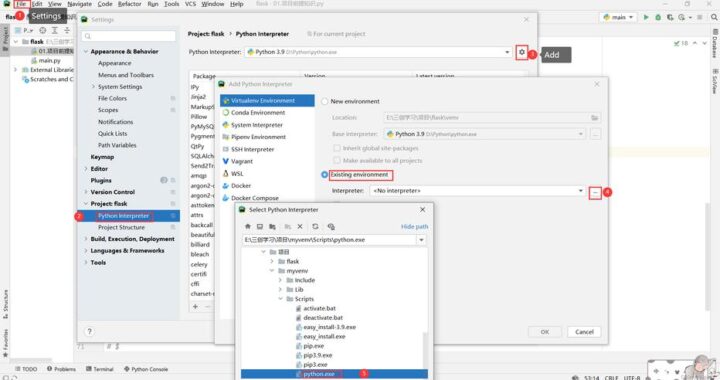Open the Database side tool window
Viewport: 720px width, 380px height.
click(715, 44)
